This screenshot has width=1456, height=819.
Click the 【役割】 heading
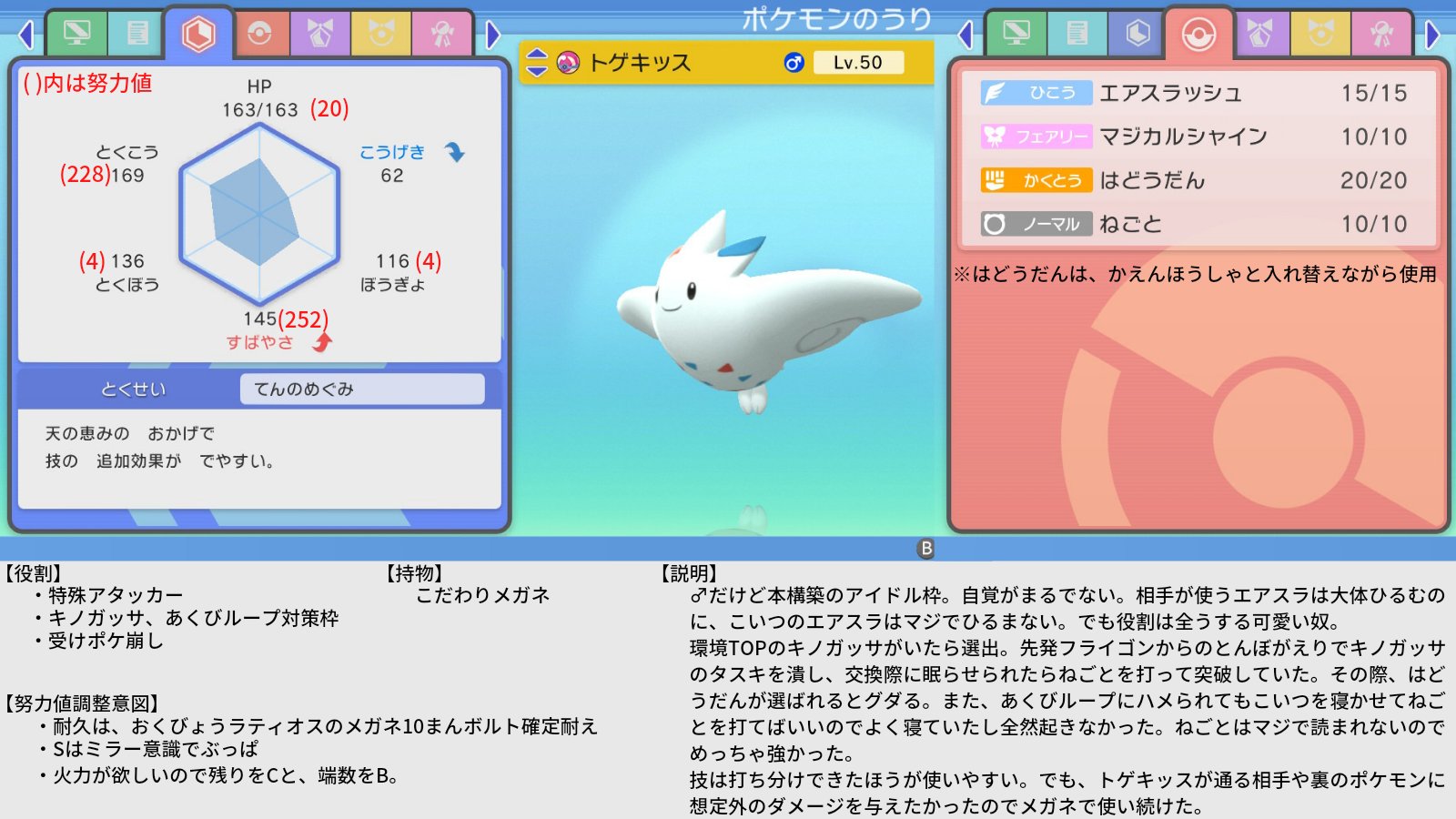coord(32,573)
